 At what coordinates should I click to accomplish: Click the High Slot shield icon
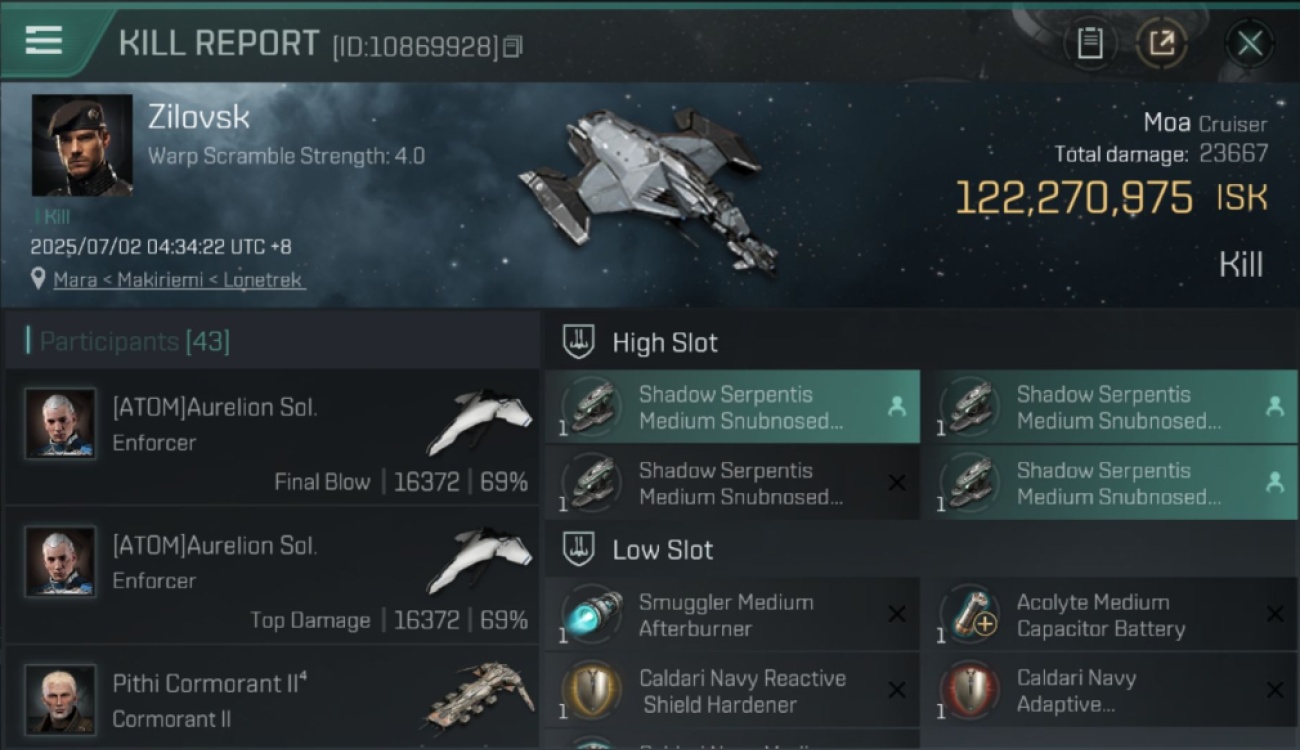coord(579,342)
